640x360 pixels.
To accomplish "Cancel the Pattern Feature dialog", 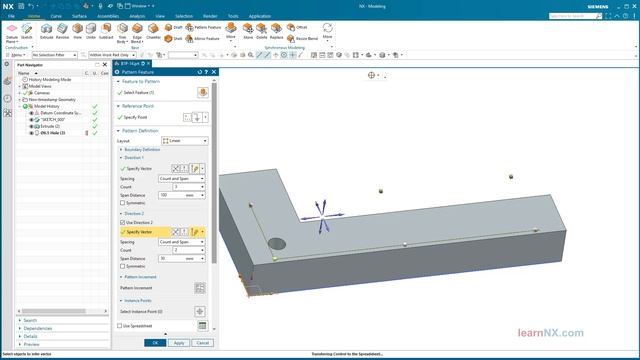I will coord(202,343).
